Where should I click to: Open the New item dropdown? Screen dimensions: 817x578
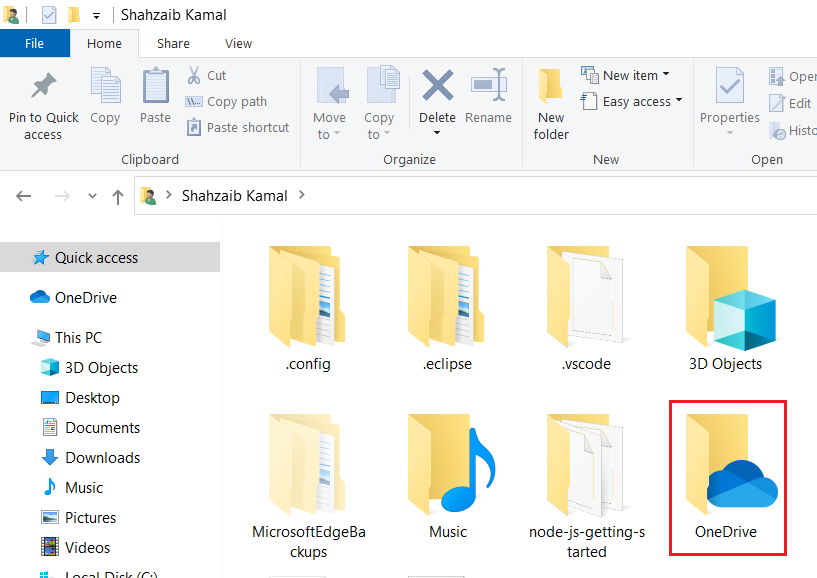click(x=625, y=75)
